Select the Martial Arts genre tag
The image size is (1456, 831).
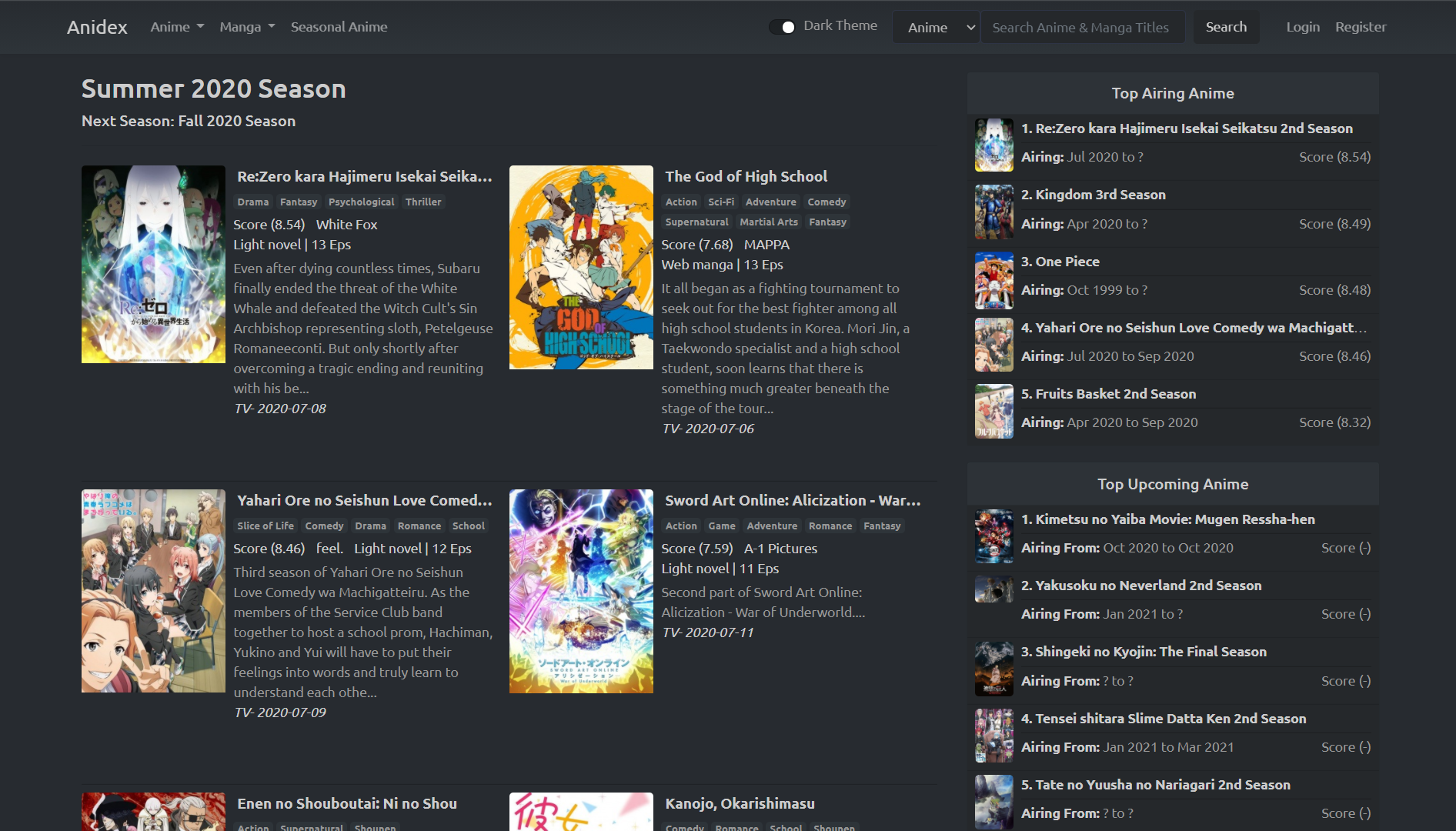[769, 222]
